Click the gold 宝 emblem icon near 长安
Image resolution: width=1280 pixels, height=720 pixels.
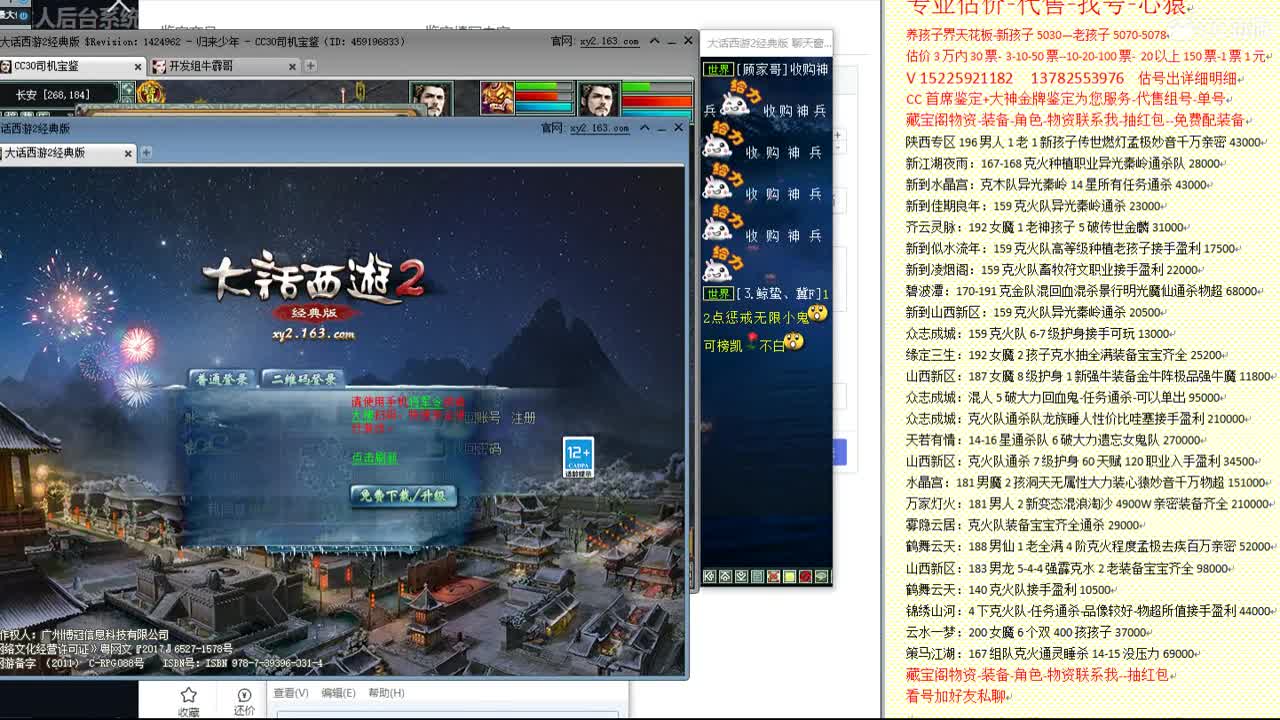tap(150, 94)
